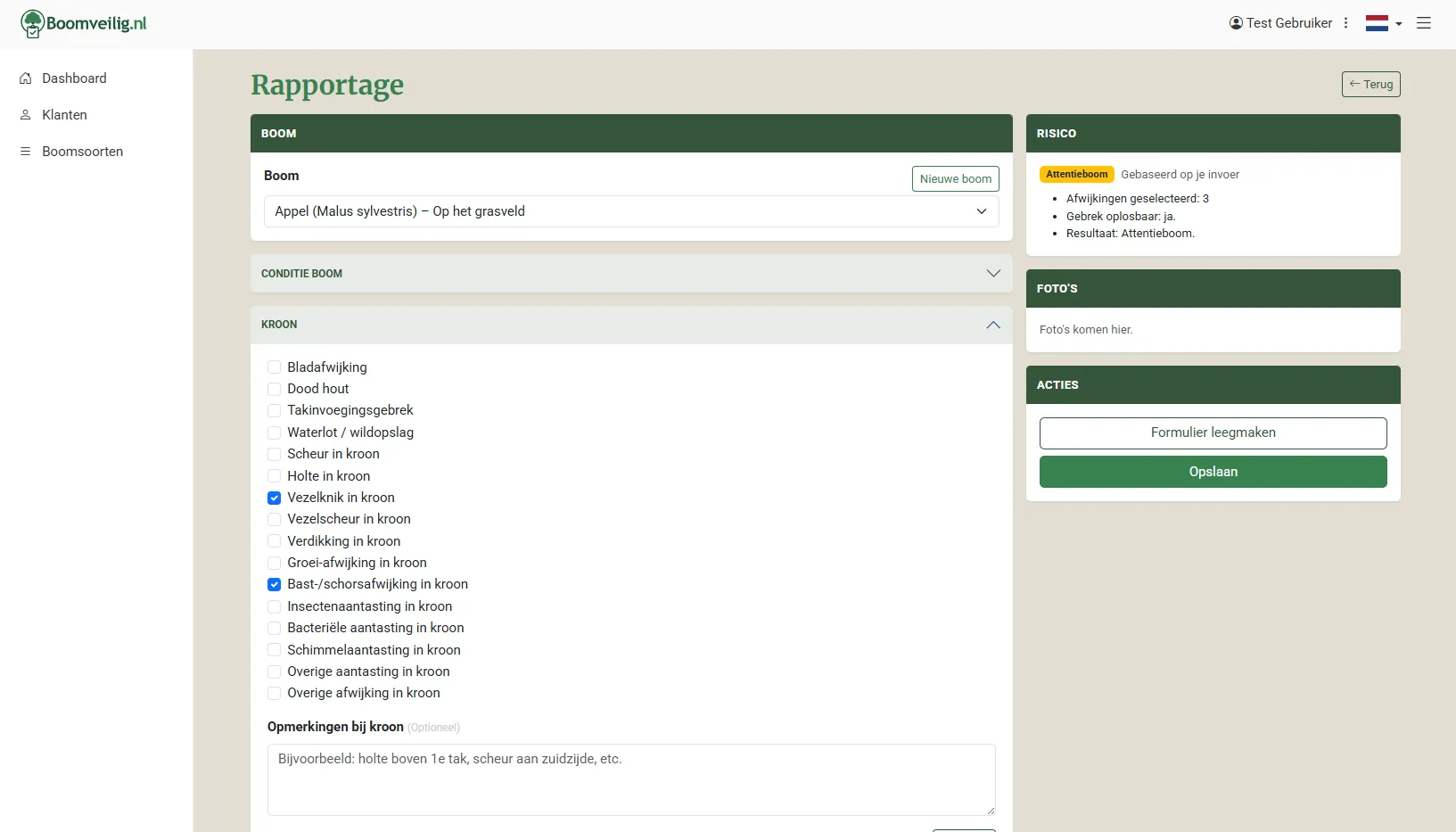Go to Klanten in sidebar
Image resolution: width=1456 pixels, height=832 pixels.
coord(64,115)
